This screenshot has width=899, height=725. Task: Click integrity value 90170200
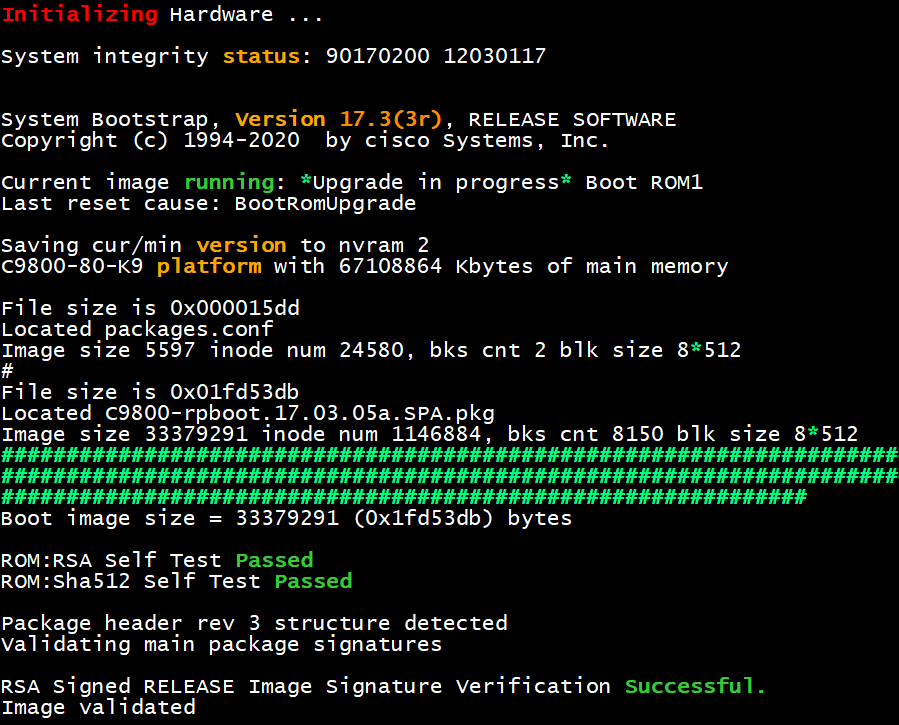click(378, 56)
